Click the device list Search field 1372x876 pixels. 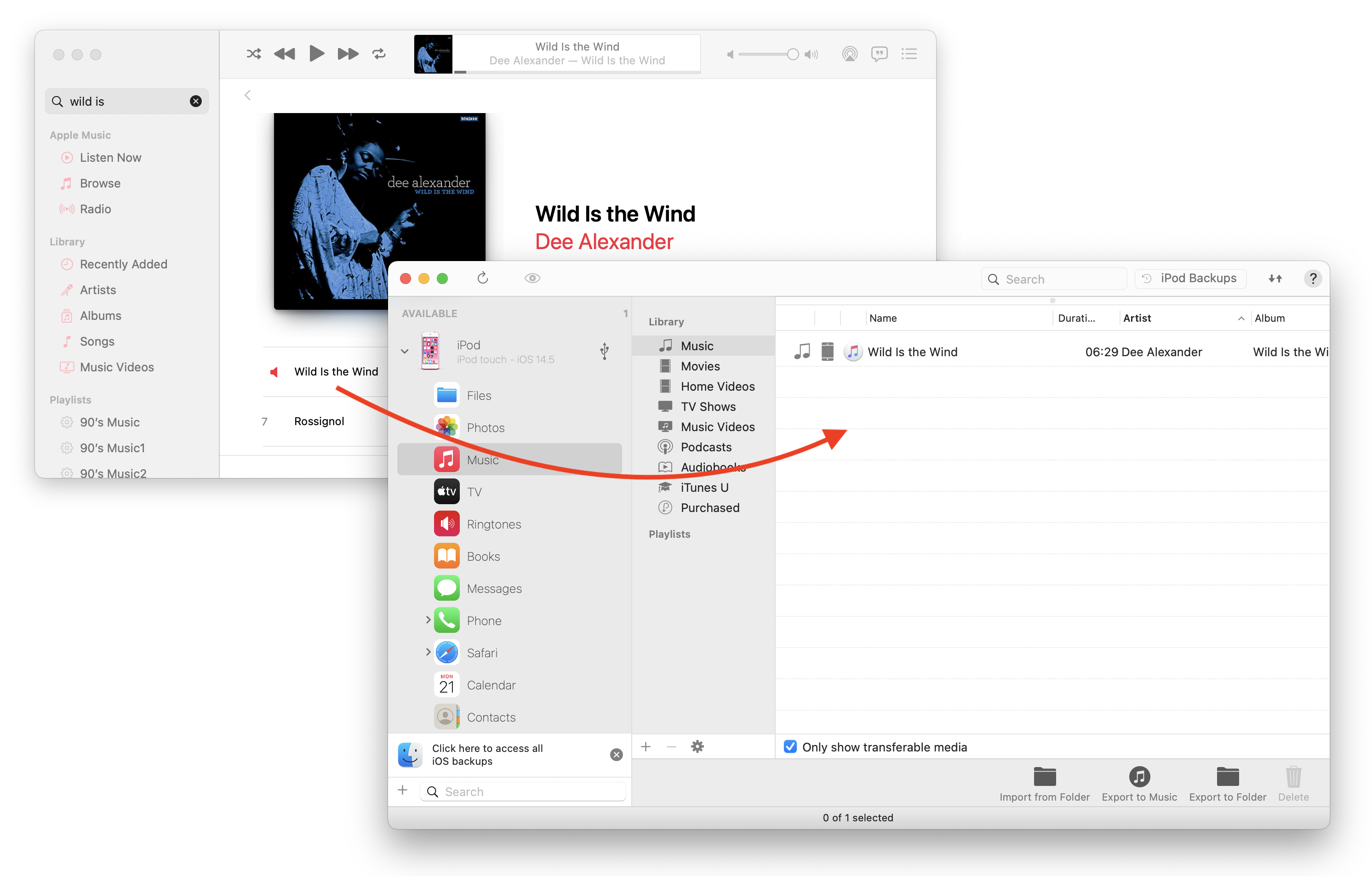point(522,792)
